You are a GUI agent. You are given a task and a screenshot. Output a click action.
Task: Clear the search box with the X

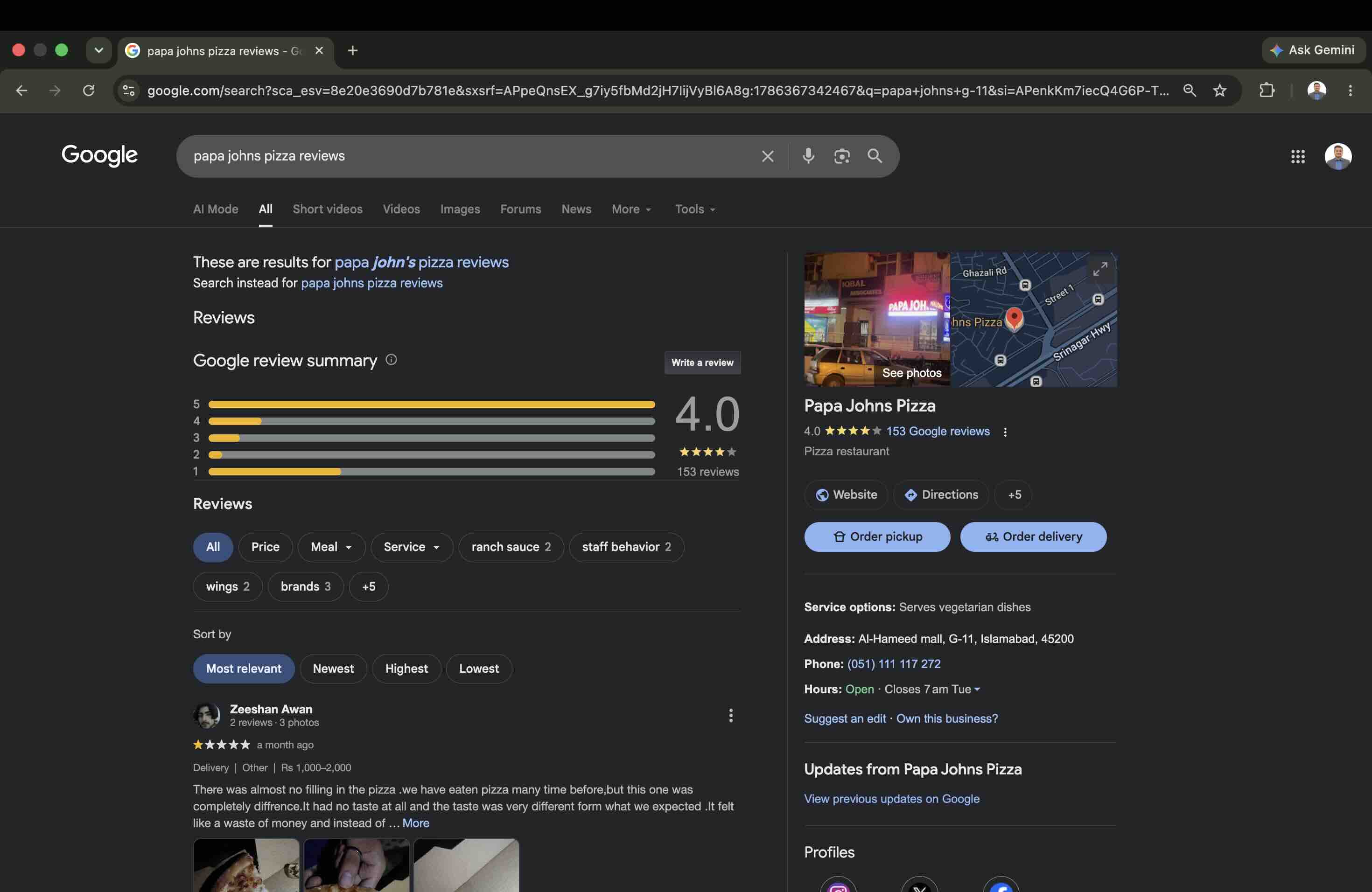[767, 156]
